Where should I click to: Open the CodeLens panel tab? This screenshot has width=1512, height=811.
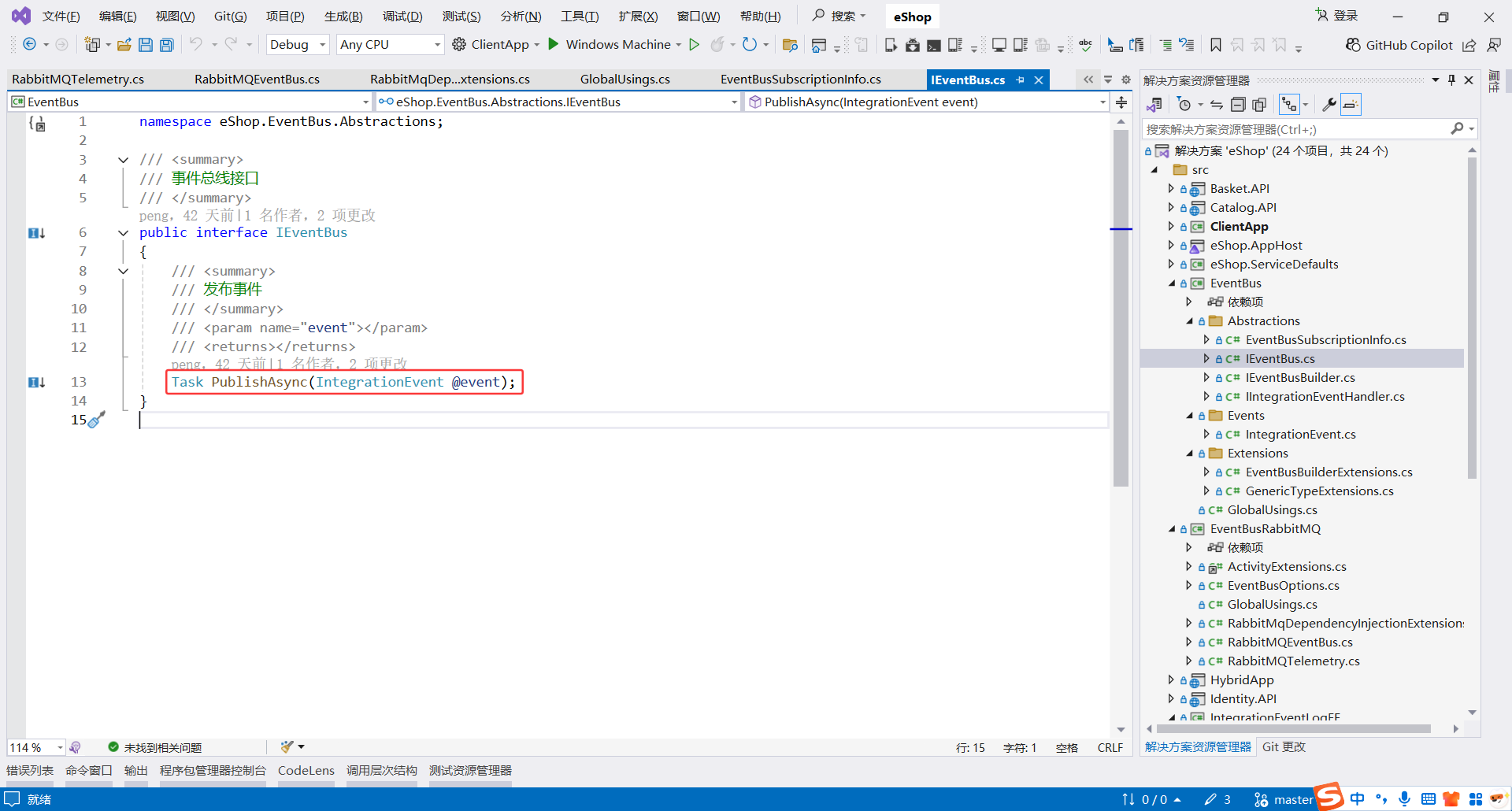coord(306,771)
